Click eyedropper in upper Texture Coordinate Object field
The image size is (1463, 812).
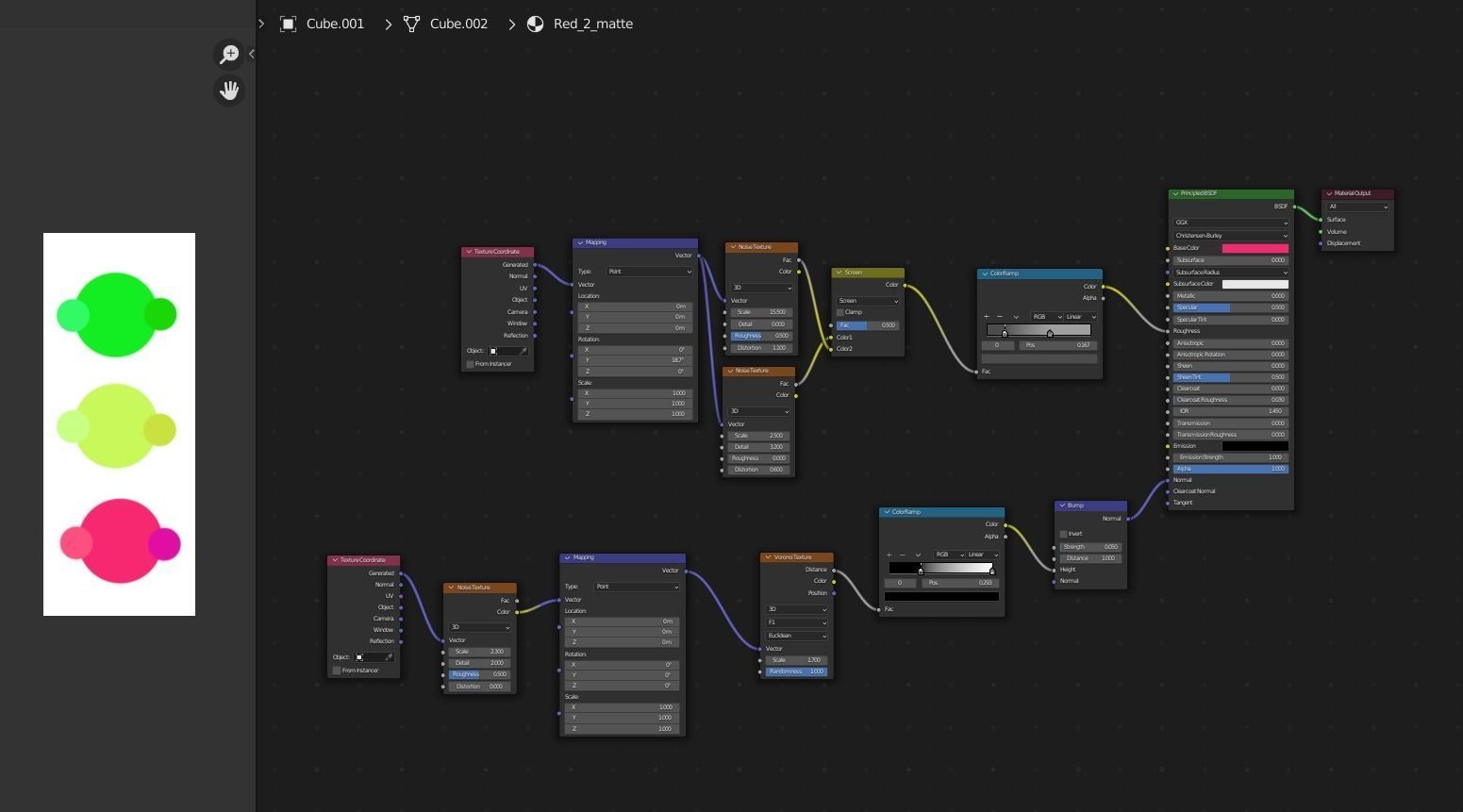pos(524,351)
